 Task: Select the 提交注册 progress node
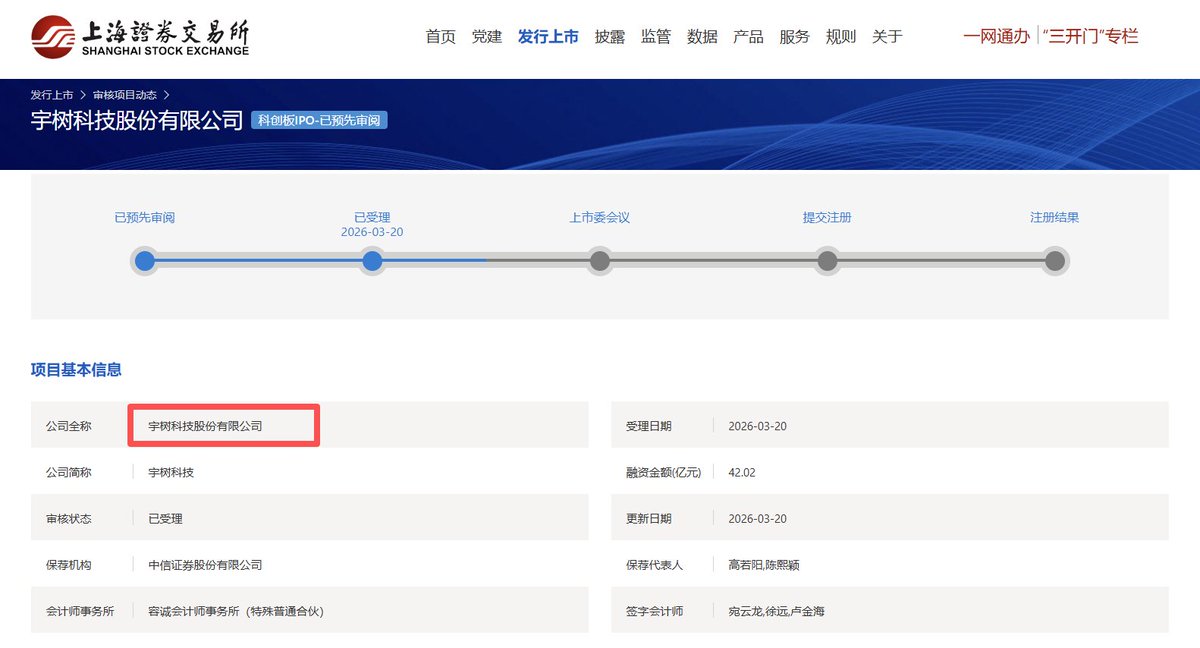click(x=827, y=261)
